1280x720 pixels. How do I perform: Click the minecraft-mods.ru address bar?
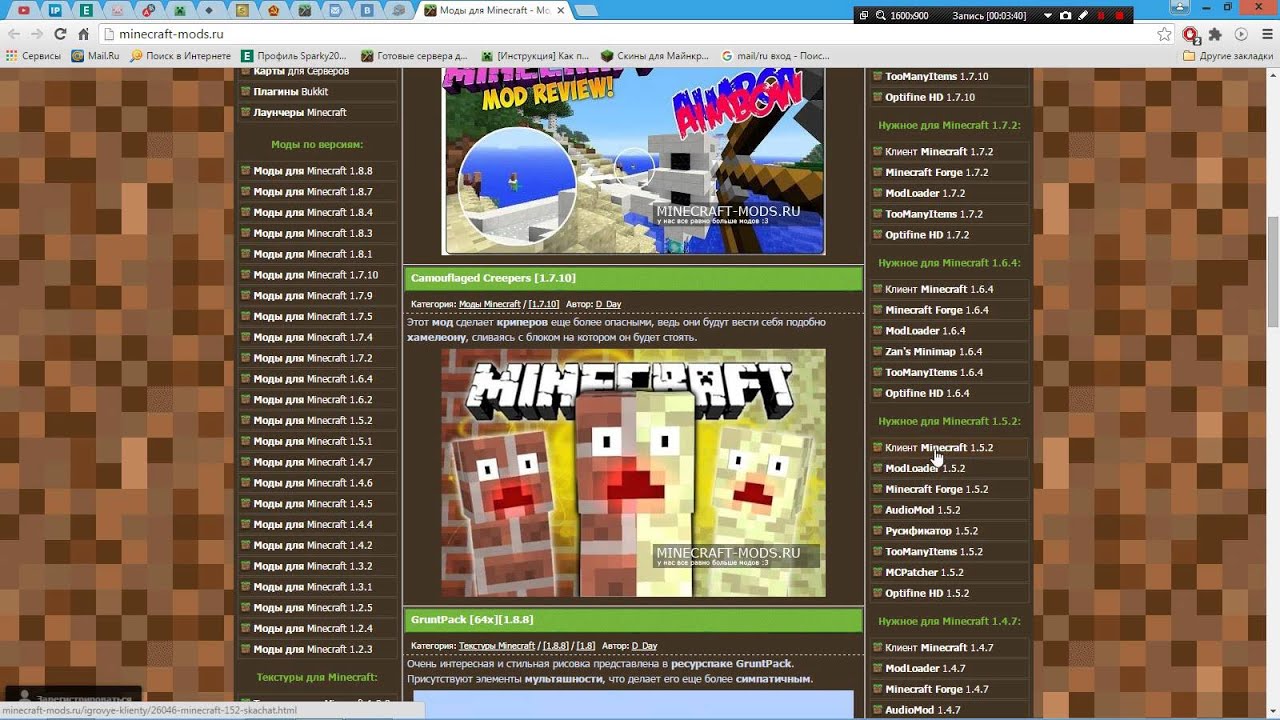tap(630, 34)
